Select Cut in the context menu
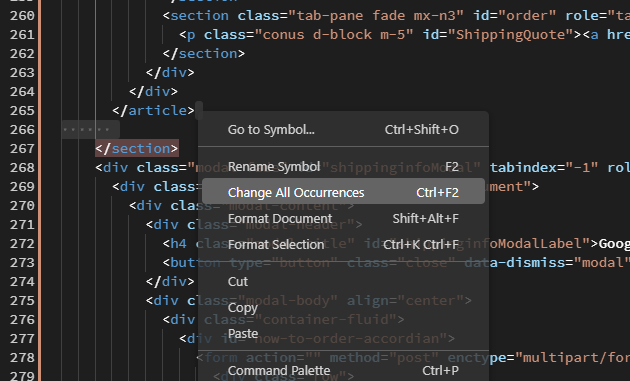 (344, 281)
